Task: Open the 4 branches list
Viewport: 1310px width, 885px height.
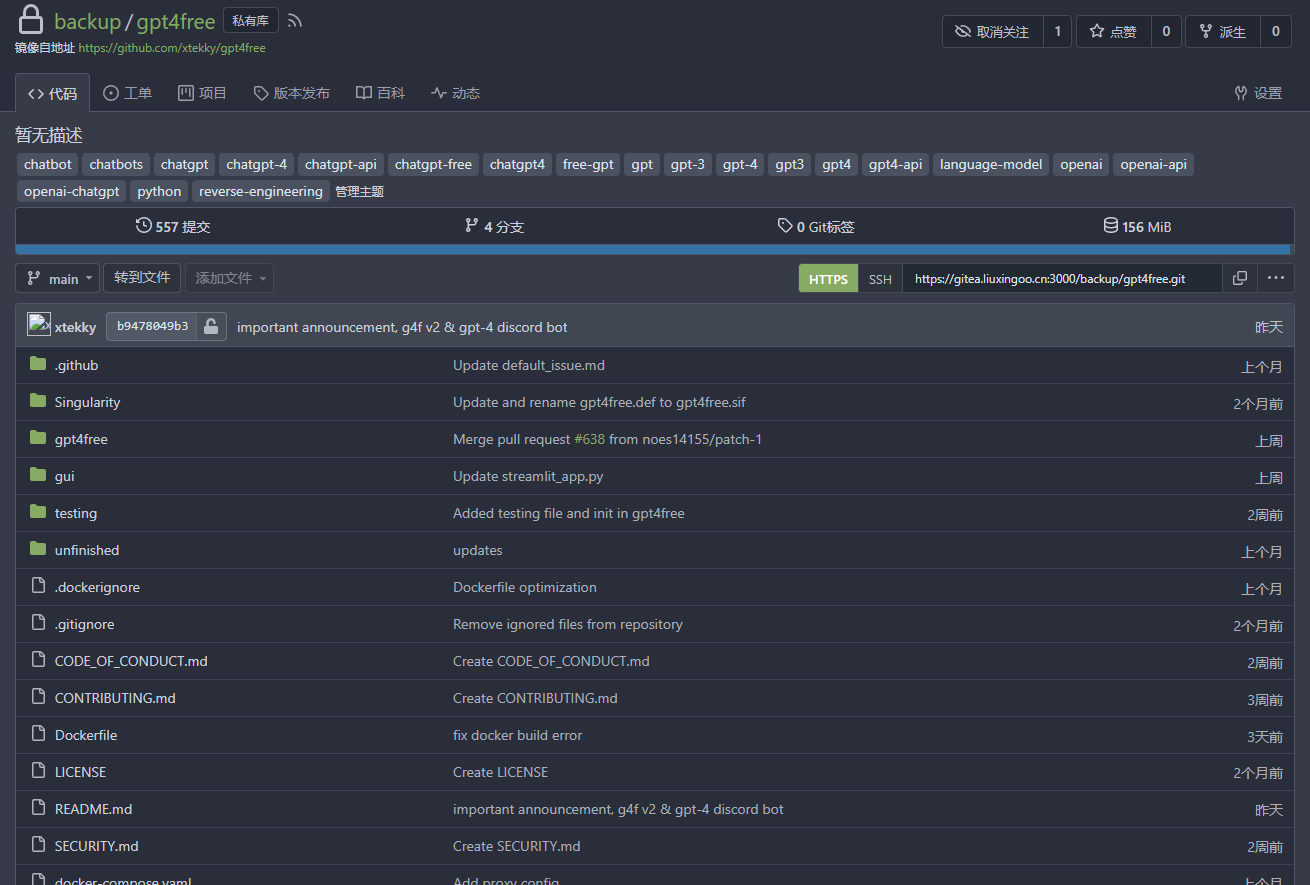Action: pyautogui.click(x=494, y=227)
